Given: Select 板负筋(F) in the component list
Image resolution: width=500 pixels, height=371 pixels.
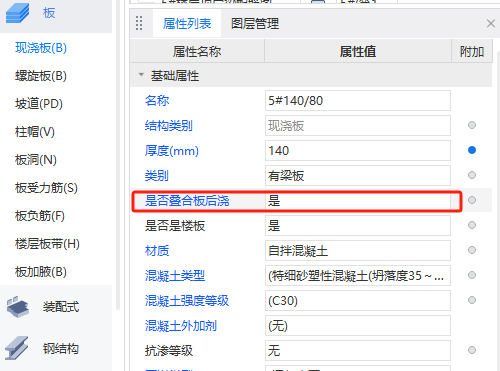Looking at the screenshot, I should [40, 216].
